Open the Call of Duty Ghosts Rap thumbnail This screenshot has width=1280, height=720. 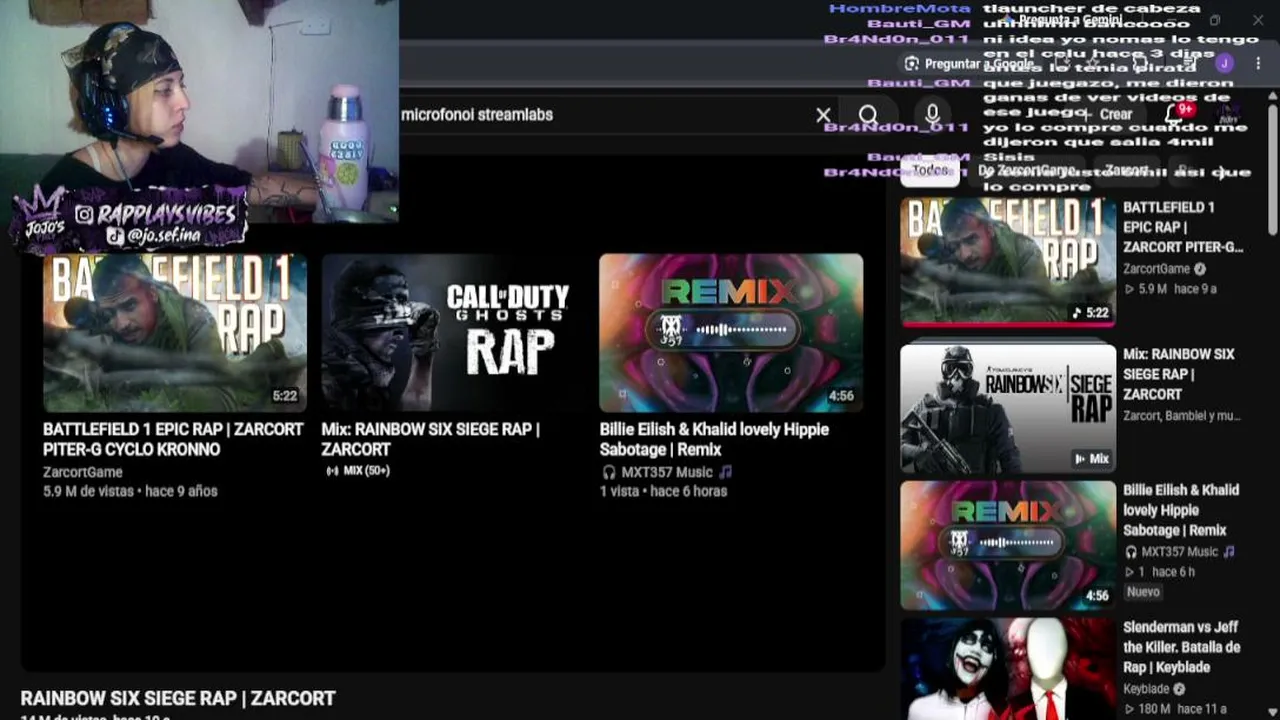(x=453, y=332)
